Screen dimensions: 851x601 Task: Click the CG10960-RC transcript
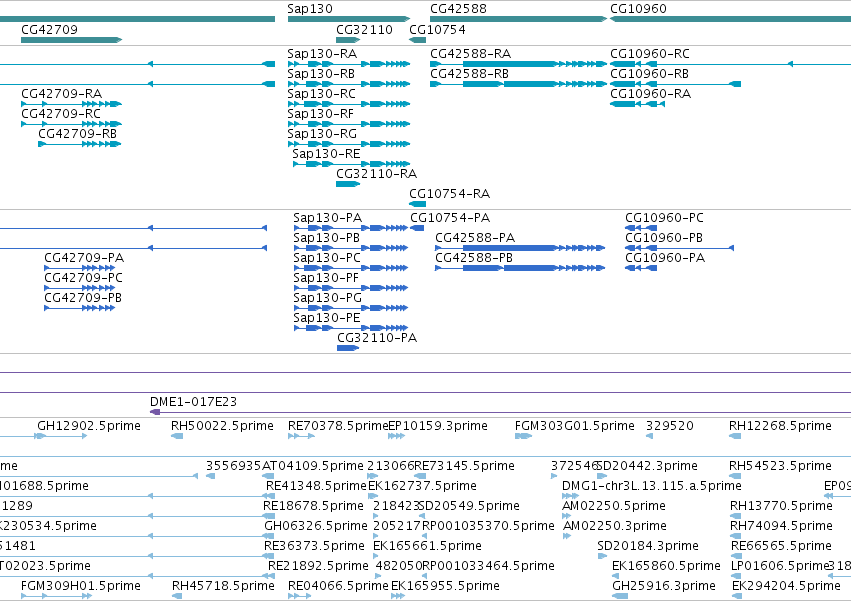click(x=731, y=64)
